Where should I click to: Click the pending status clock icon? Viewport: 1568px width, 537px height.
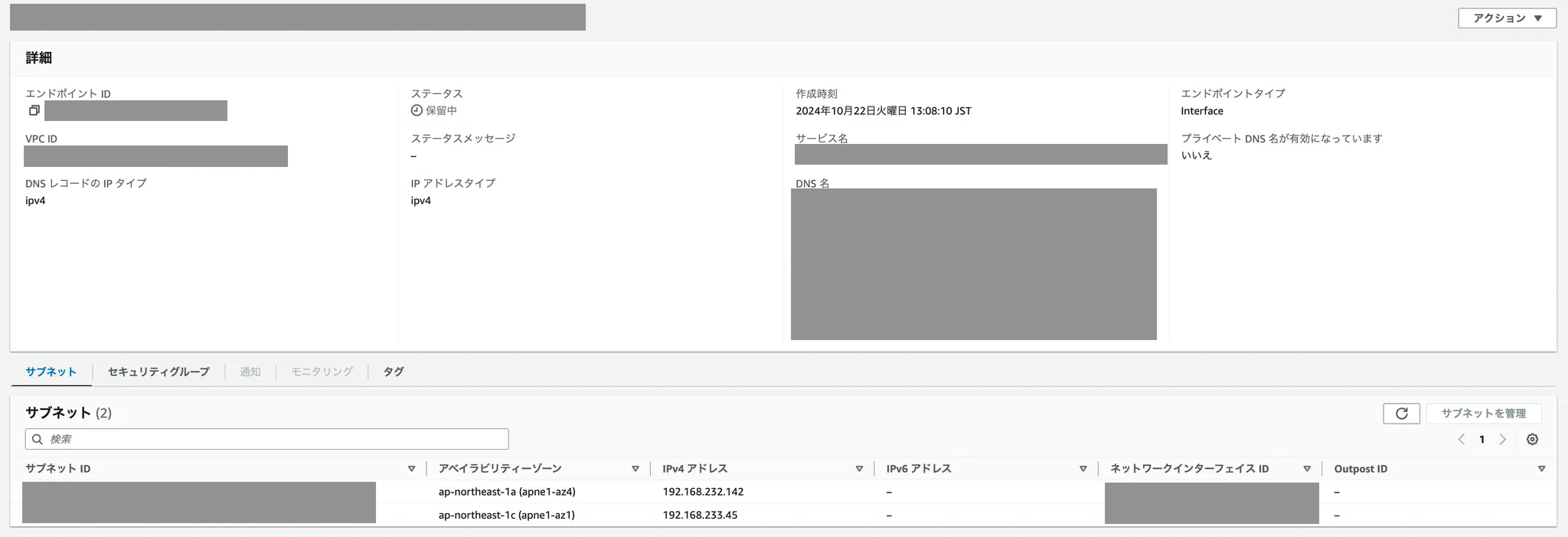coord(416,110)
